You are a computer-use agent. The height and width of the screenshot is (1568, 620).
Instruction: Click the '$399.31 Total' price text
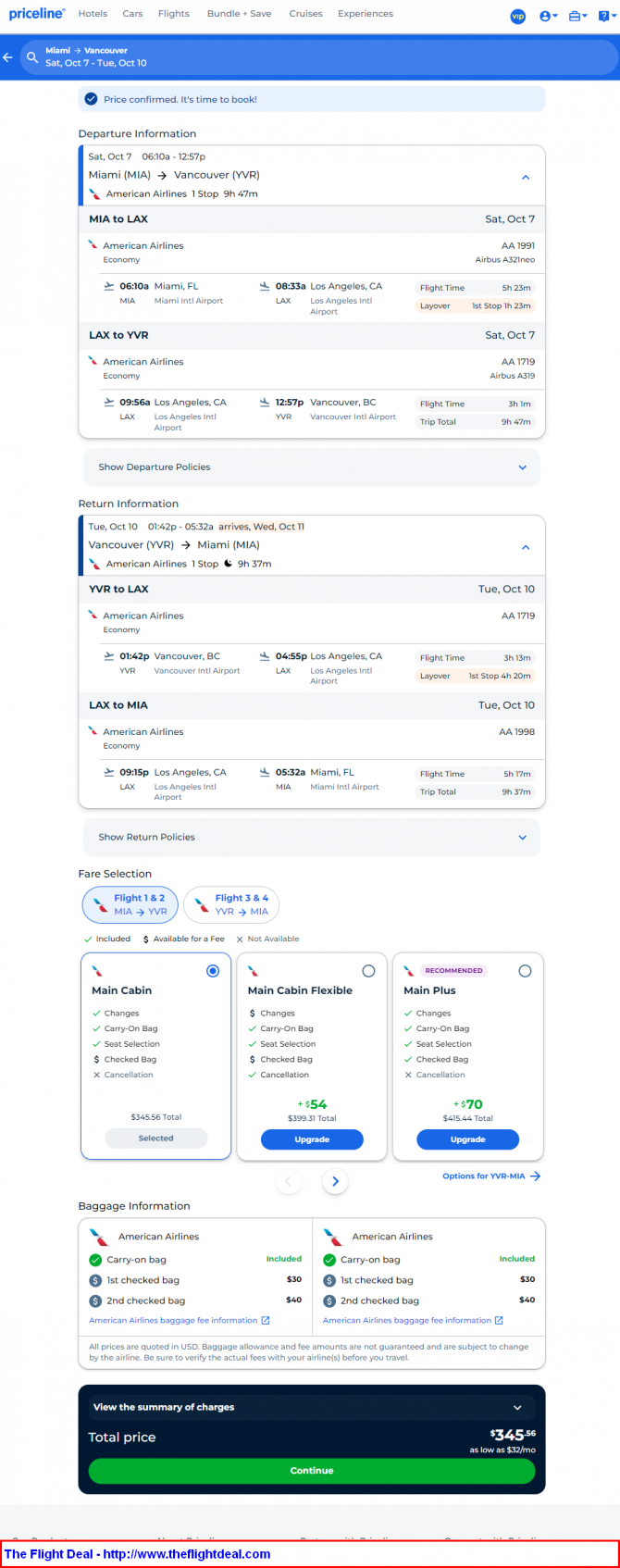(x=312, y=1118)
